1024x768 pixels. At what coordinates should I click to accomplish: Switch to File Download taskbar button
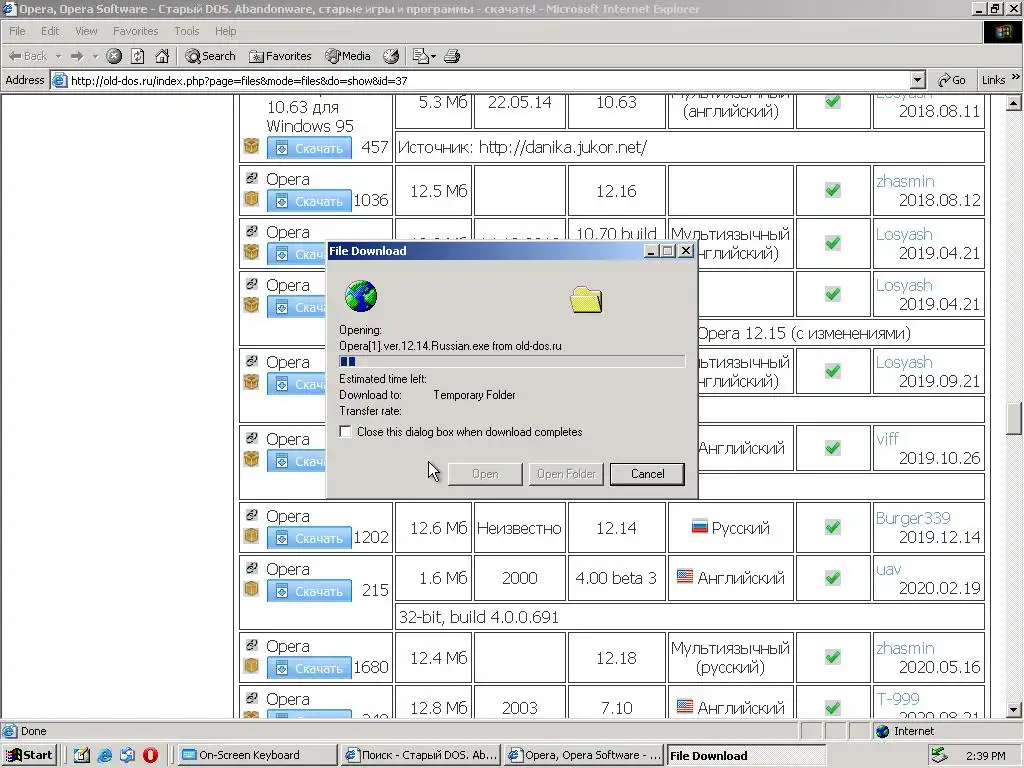click(746, 756)
